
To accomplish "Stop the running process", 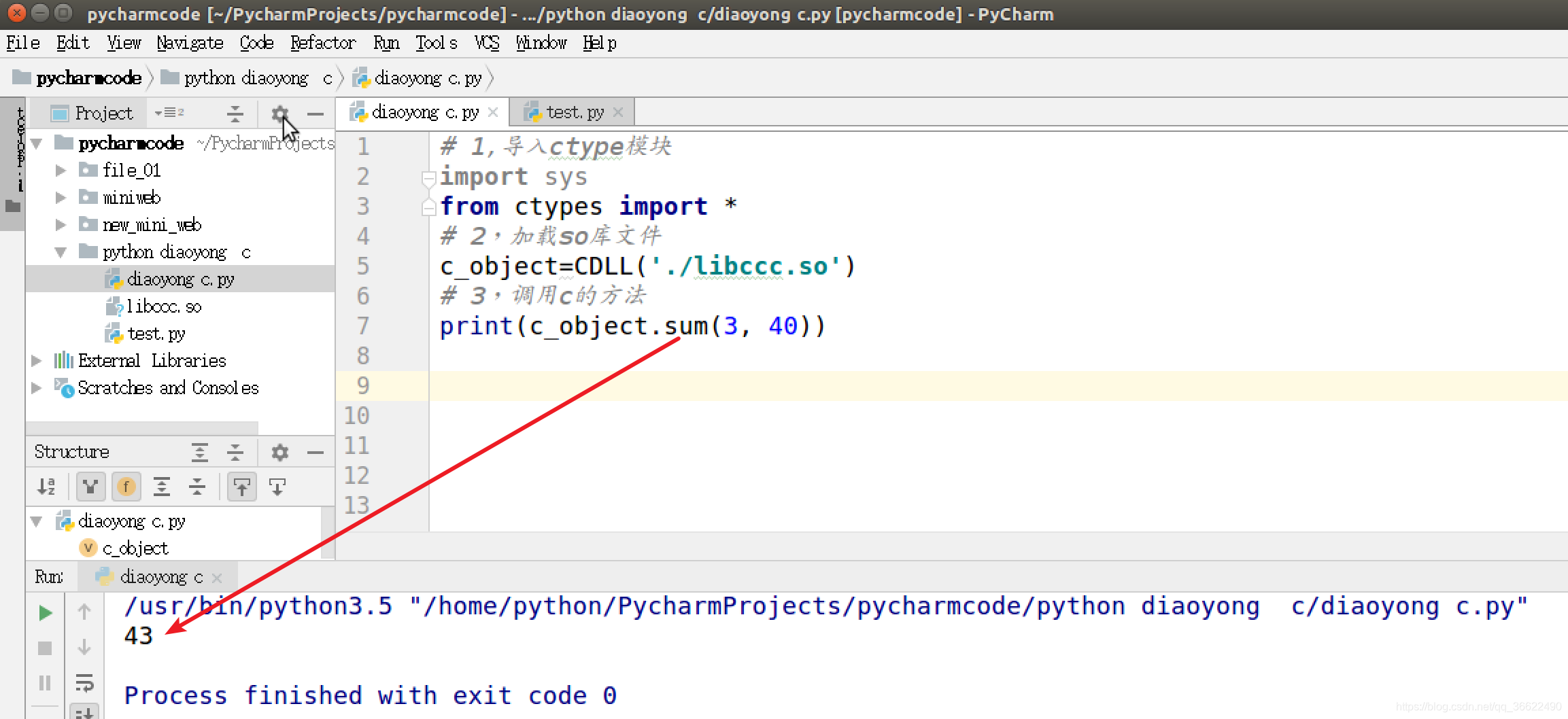I will pyautogui.click(x=44, y=648).
